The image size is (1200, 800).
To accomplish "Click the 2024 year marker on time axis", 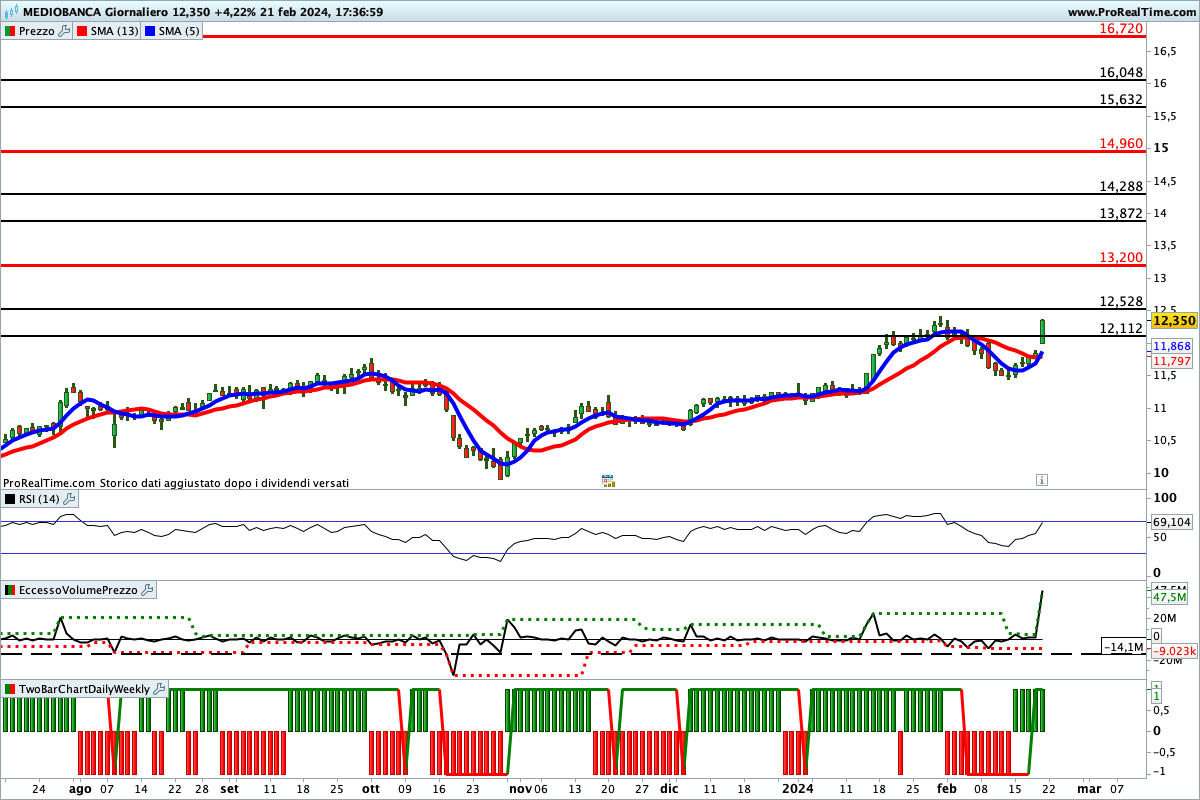I will [797, 788].
